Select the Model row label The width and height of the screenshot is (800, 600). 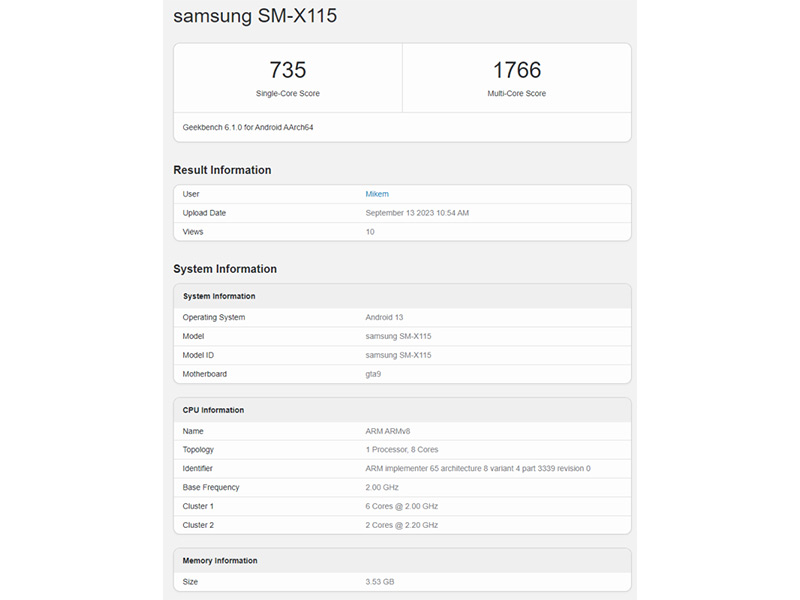coord(193,336)
